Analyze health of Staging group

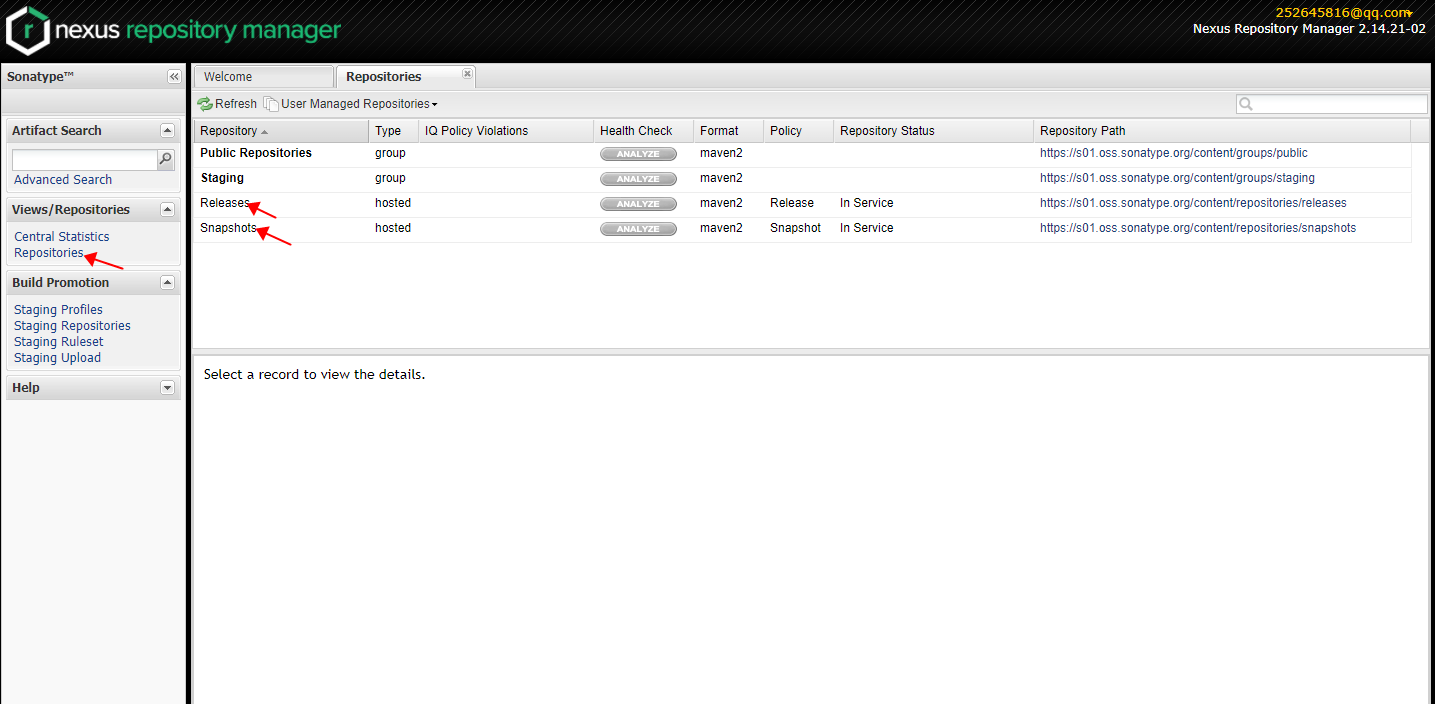pyautogui.click(x=638, y=179)
